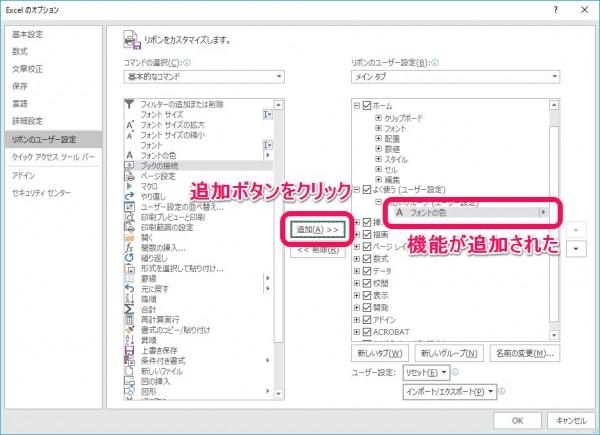Click the format painter icon

[x=129, y=330]
